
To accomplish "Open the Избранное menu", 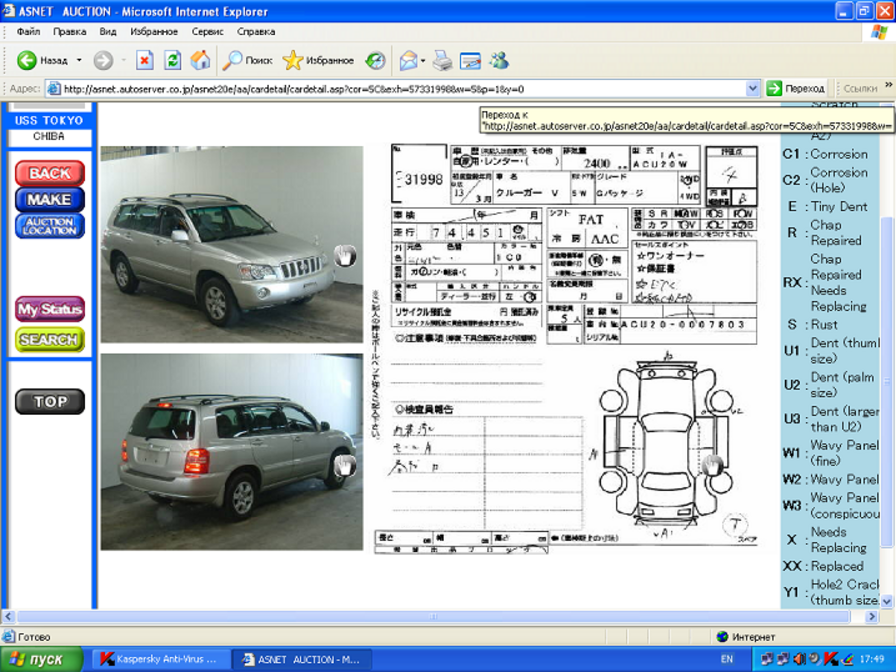I will pyautogui.click(x=154, y=31).
